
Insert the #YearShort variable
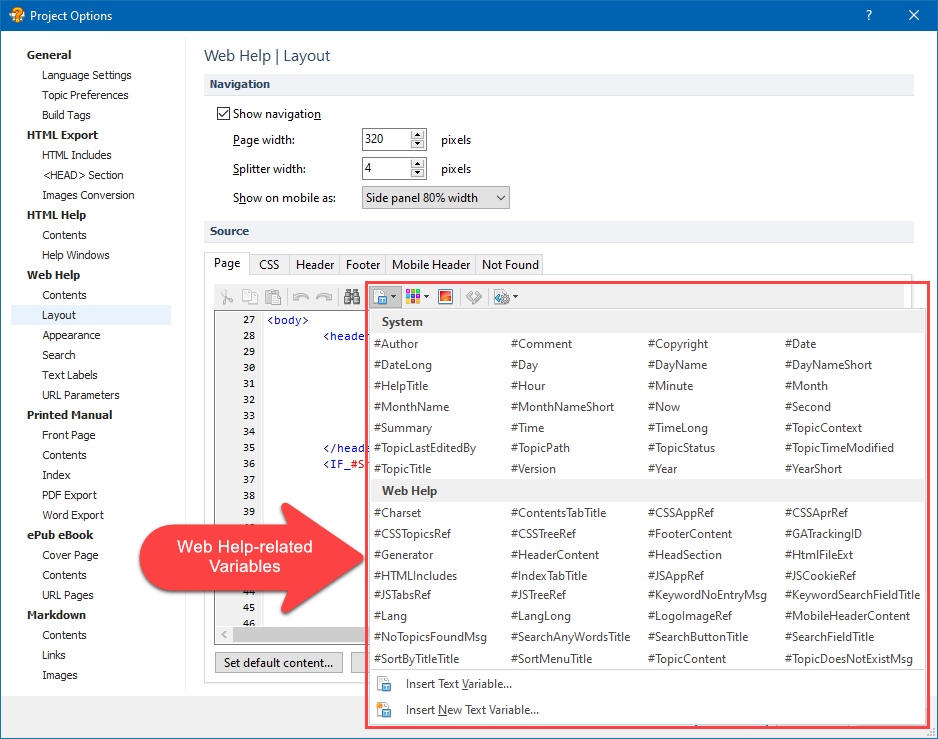814,469
